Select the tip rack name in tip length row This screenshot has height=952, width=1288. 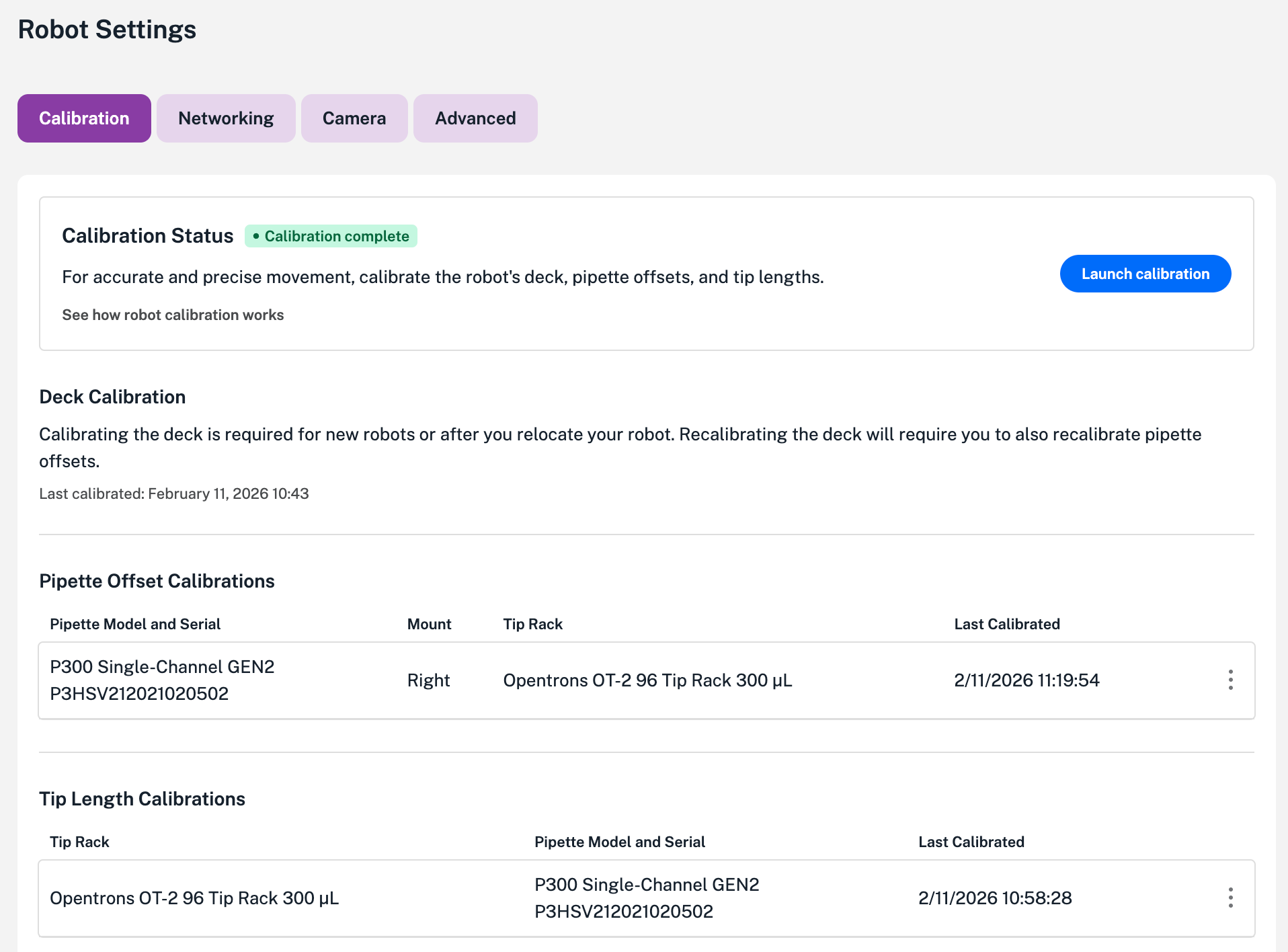tap(194, 898)
